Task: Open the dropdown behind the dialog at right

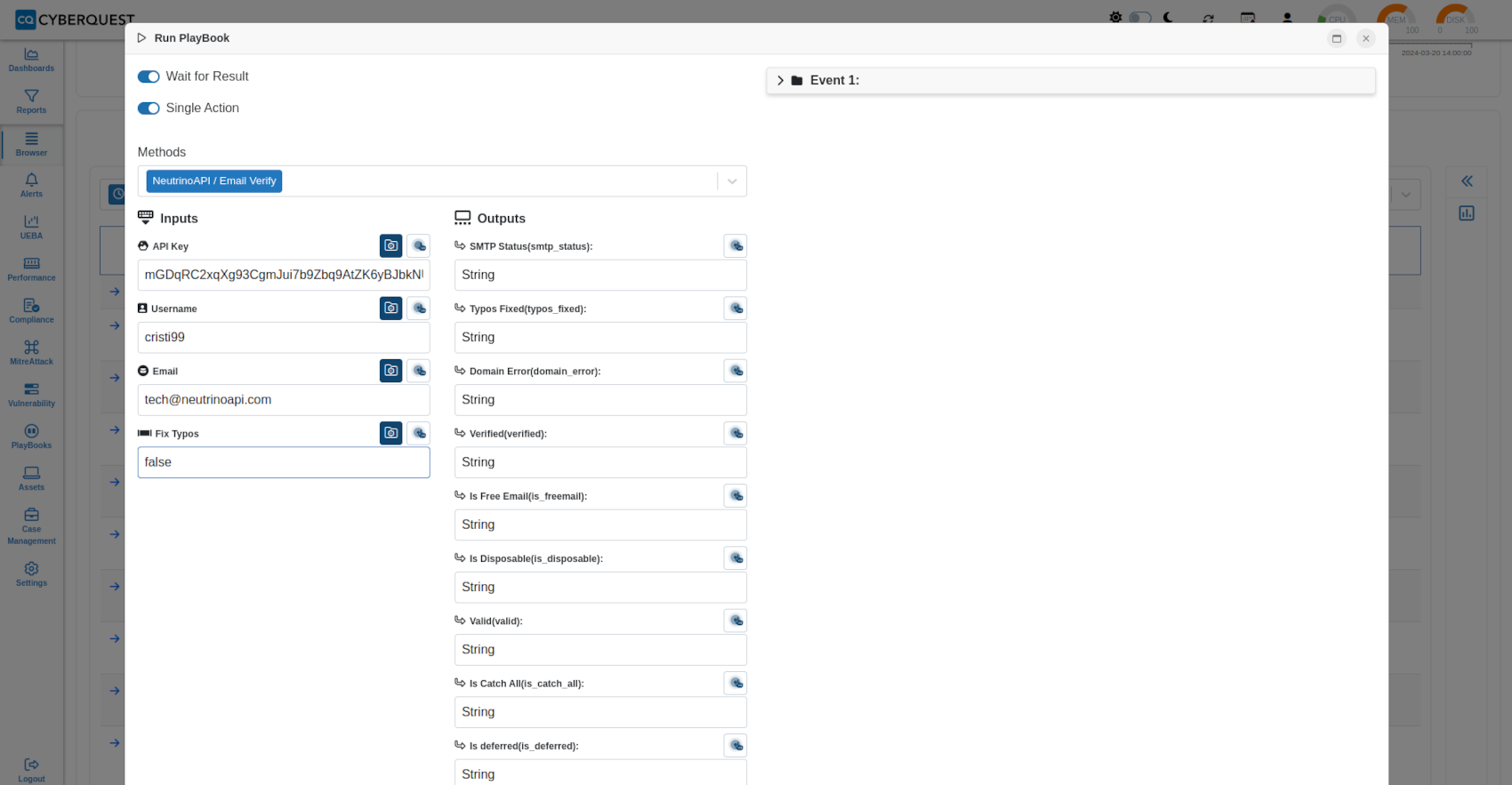Action: point(1405,195)
